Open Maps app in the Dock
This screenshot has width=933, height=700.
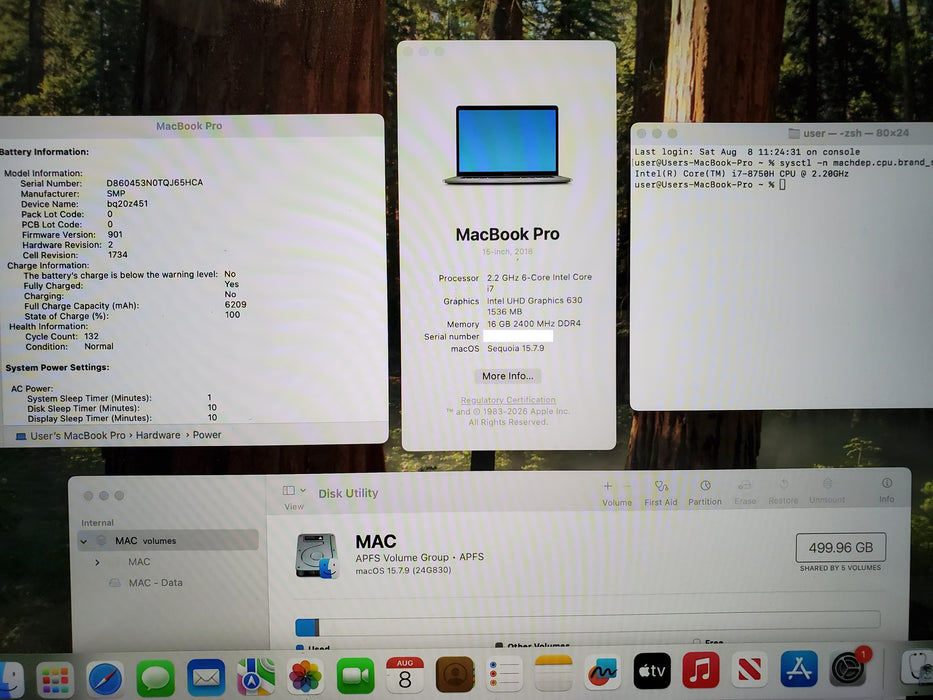coord(256,677)
